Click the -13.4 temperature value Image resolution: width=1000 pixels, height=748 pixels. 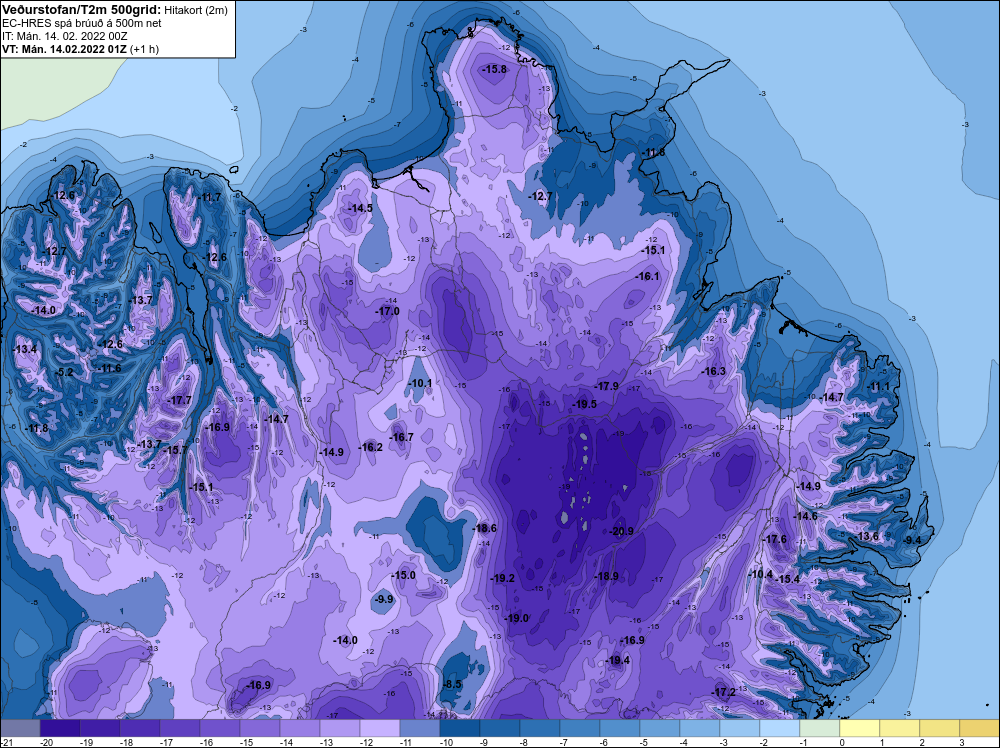click(24, 349)
